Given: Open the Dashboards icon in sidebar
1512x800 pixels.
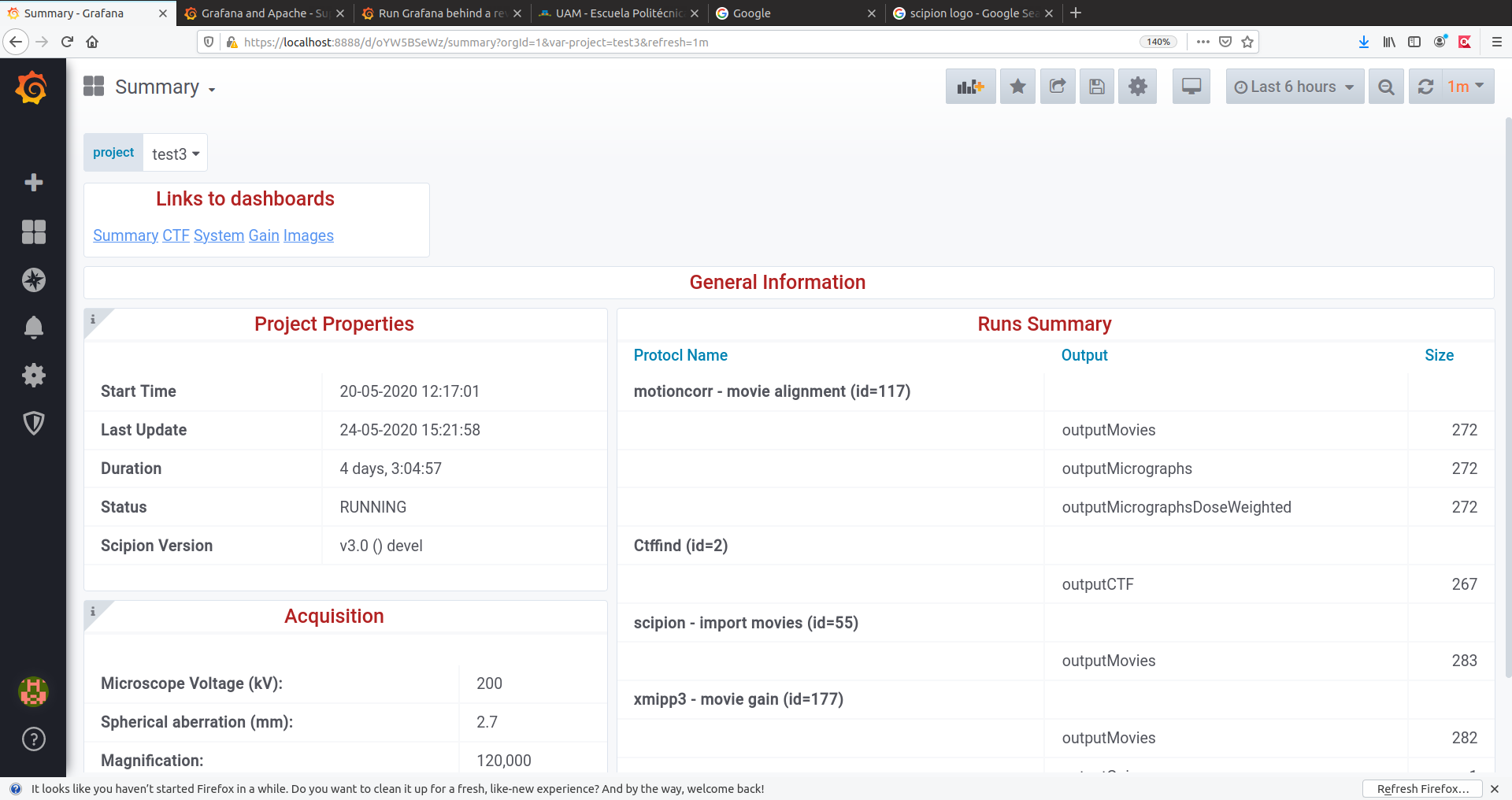Looking at the screenshot, I should pos(33,231).
